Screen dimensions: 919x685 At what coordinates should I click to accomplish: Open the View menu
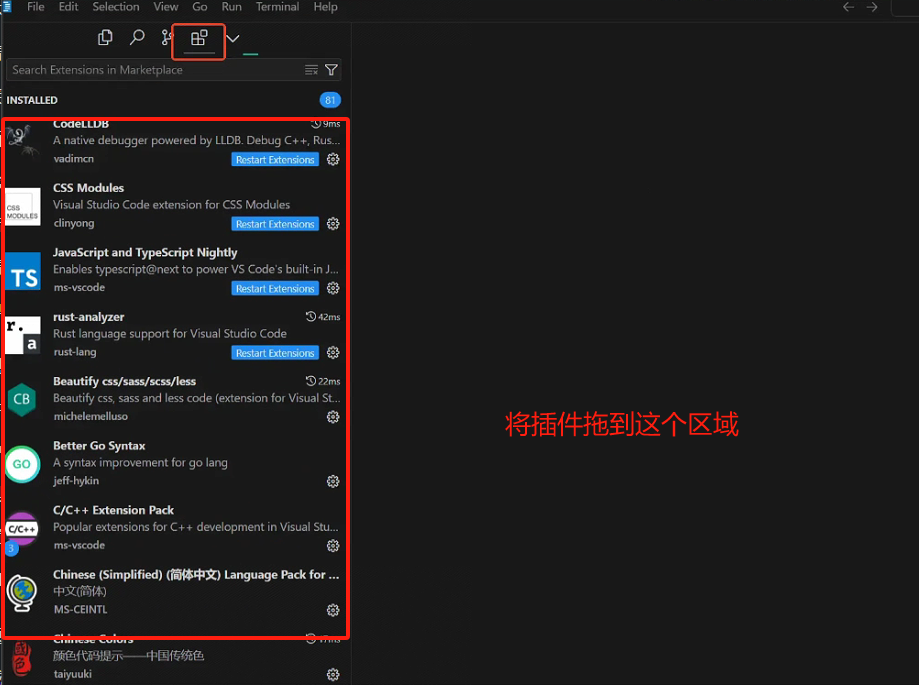coord(166,7)
